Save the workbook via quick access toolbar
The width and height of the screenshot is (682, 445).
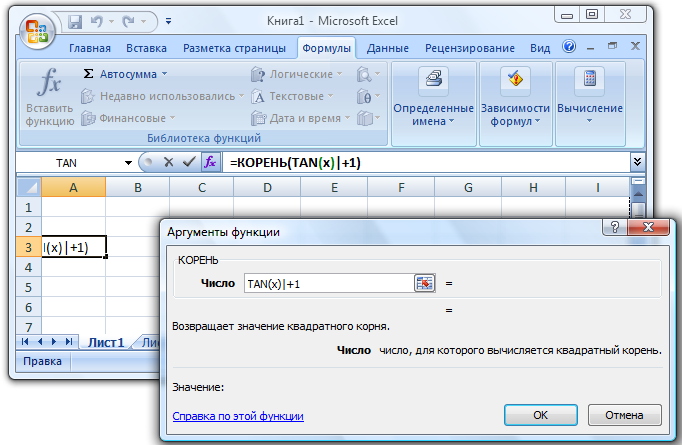(x=75, y=21)
